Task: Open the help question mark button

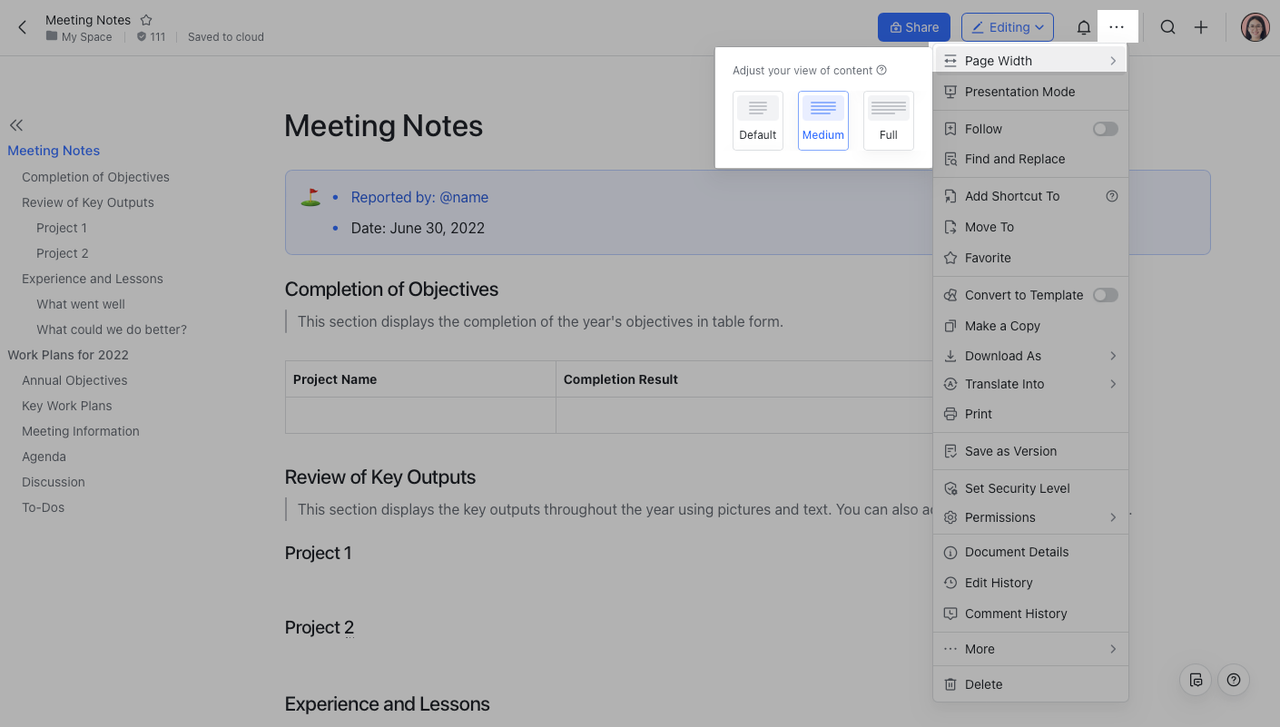Action: pyautogui.click(x=1233, y=680)
